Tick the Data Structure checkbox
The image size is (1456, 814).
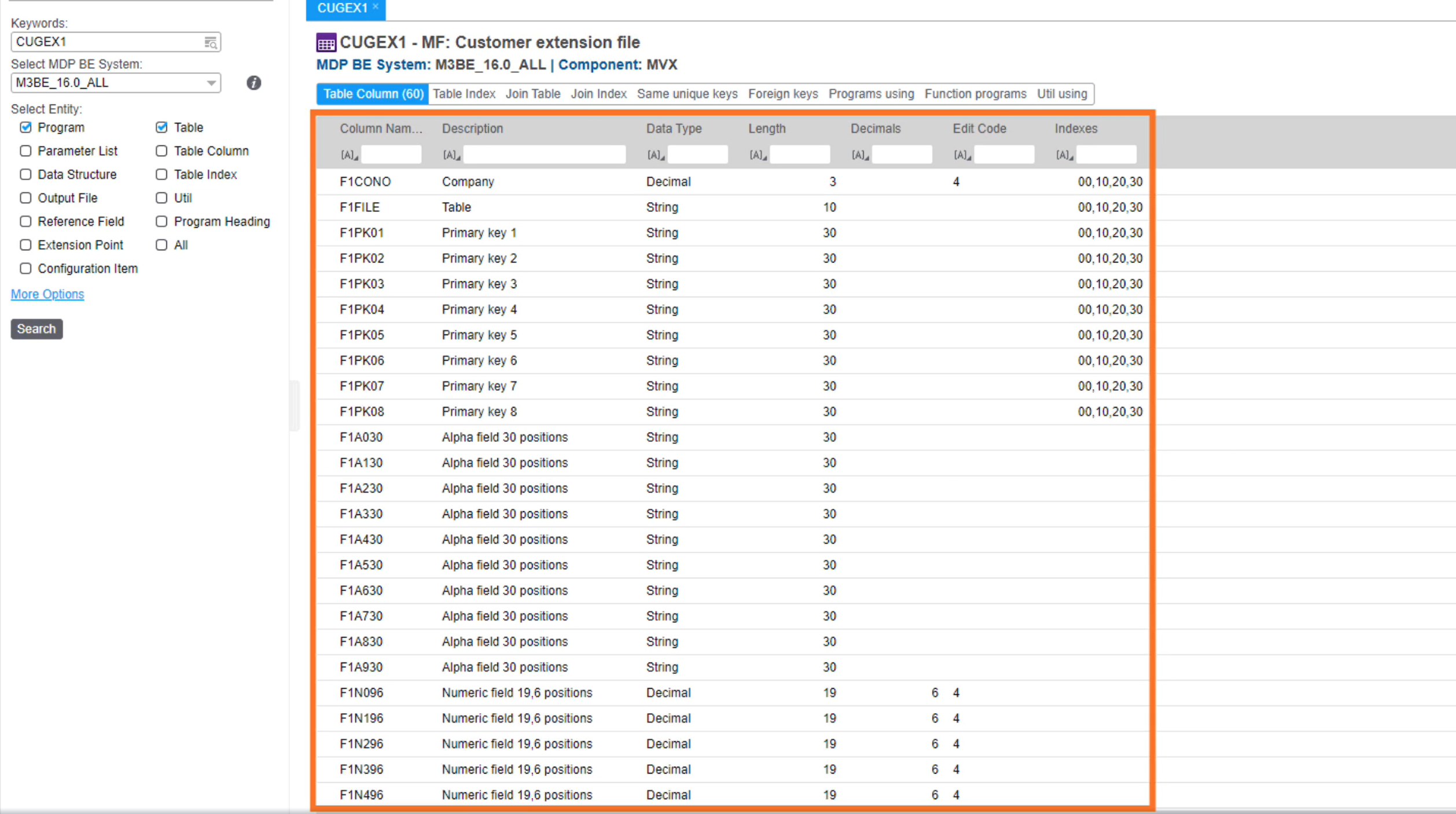click(x=25, y=174)
